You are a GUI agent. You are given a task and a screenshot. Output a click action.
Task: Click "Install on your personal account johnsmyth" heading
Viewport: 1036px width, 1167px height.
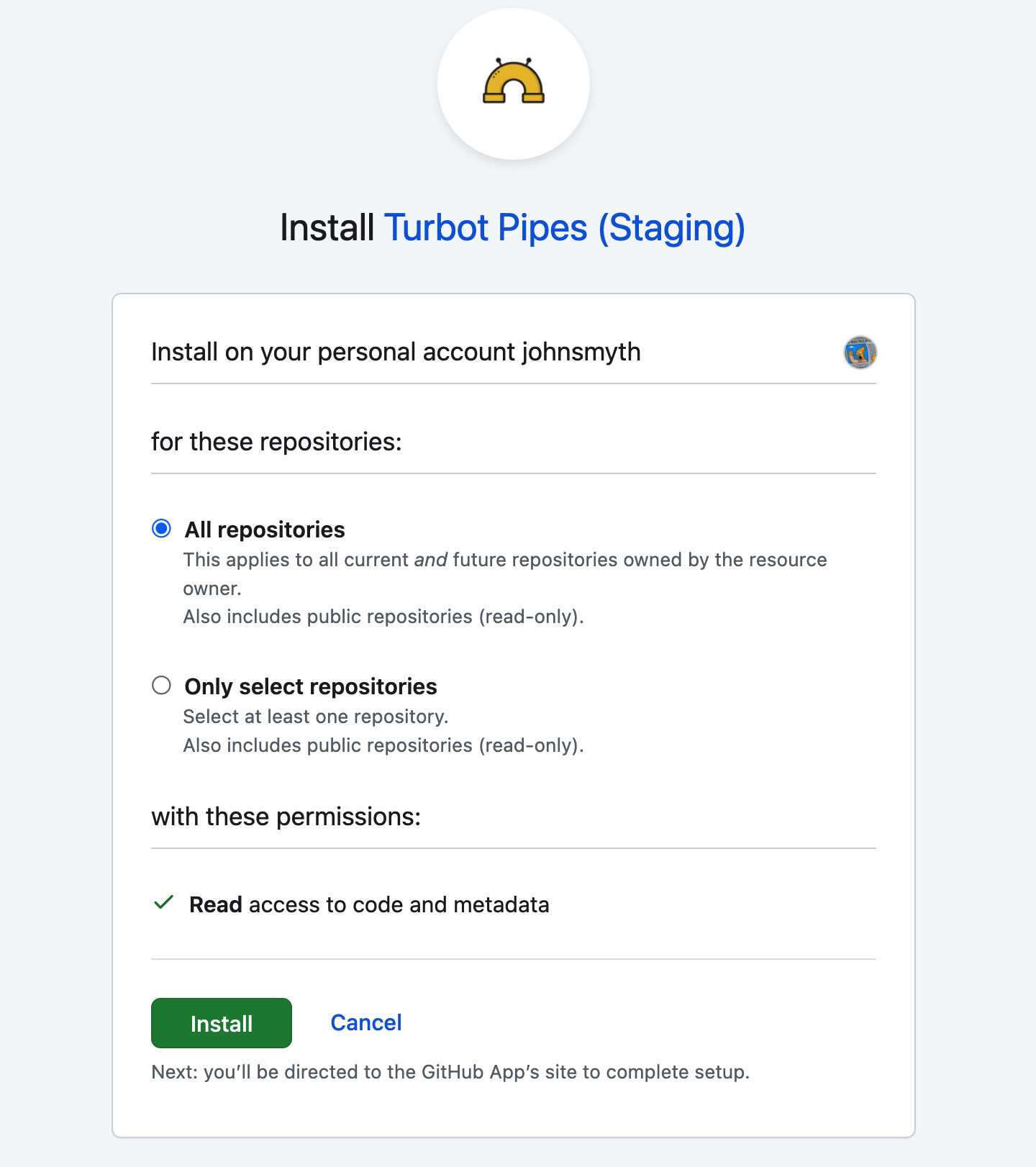[x=396, y=353]
